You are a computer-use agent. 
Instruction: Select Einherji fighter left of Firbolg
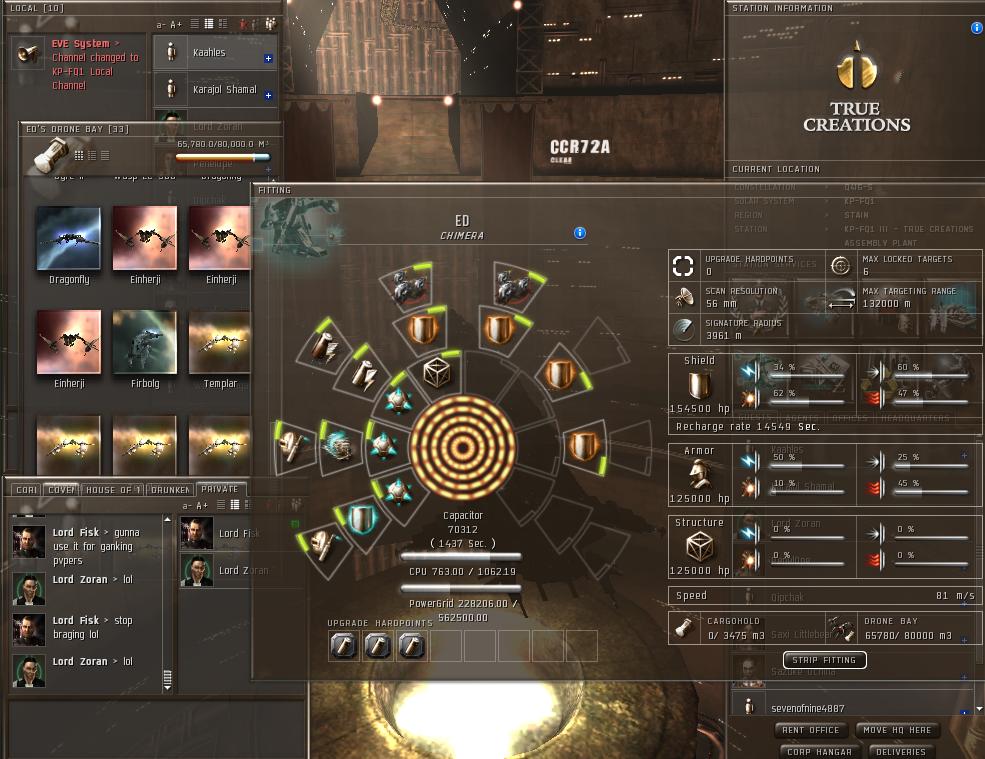click(68, 342)
